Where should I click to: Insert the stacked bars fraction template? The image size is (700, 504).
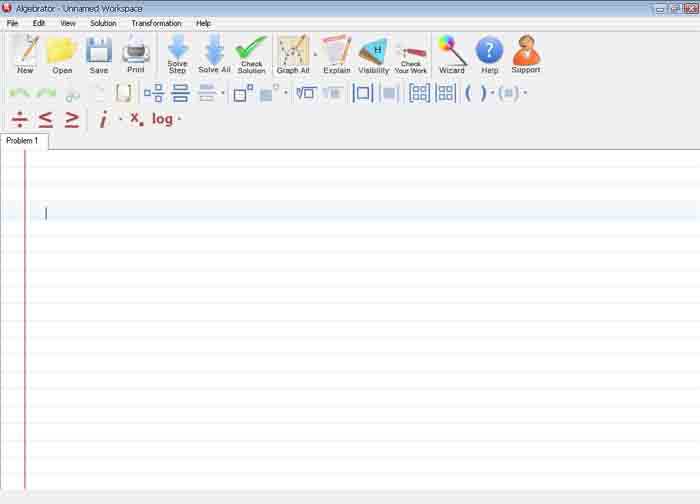(180, 93)
